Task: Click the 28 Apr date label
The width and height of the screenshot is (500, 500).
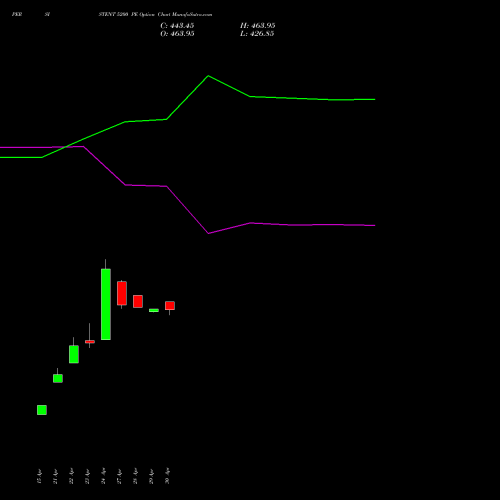Action: (x=135, y=476)
